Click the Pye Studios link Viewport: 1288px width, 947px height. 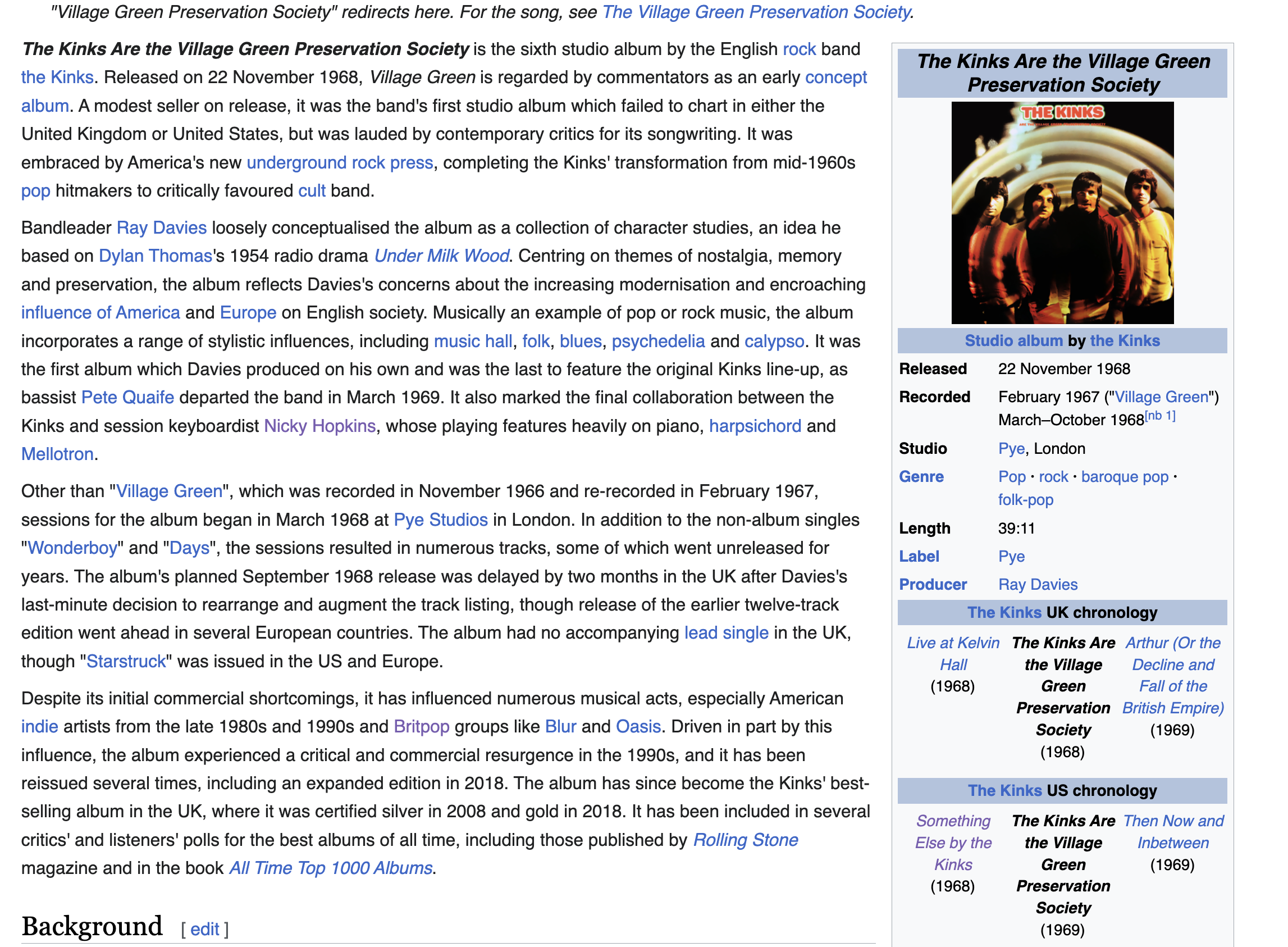coord(440,520)
